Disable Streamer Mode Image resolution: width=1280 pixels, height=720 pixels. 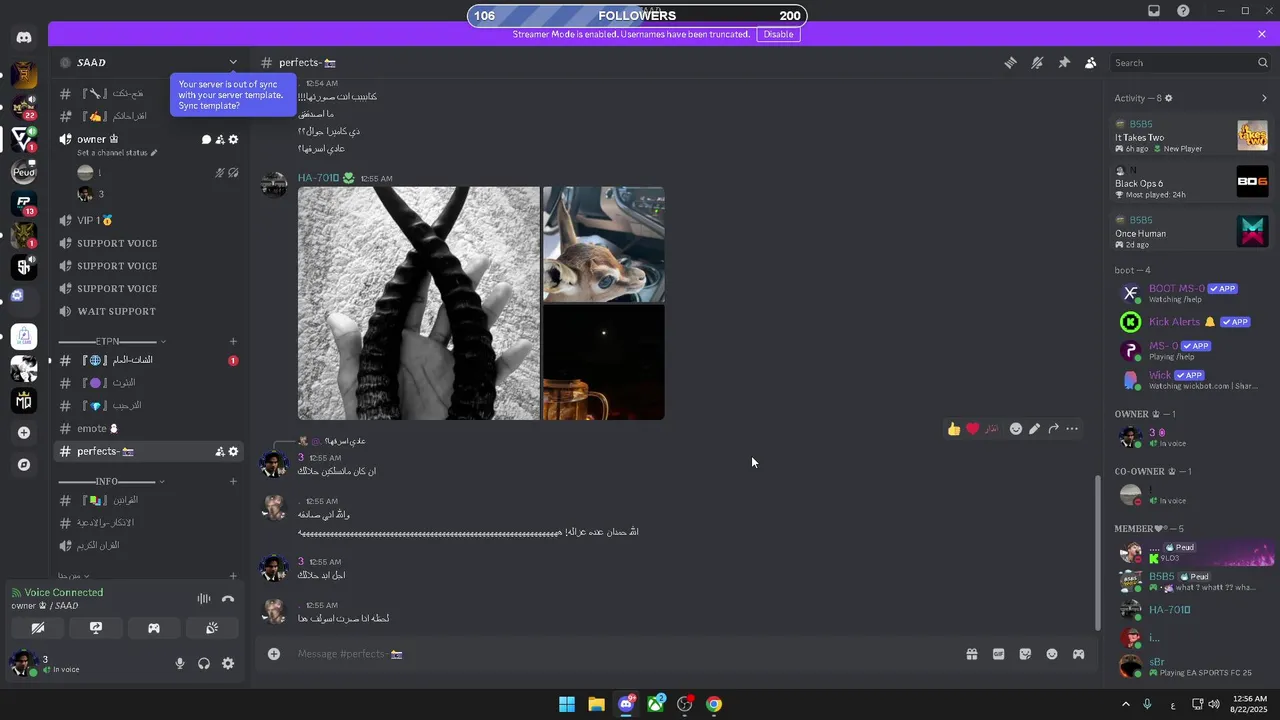pyautogui.click(x=778, y=34)
